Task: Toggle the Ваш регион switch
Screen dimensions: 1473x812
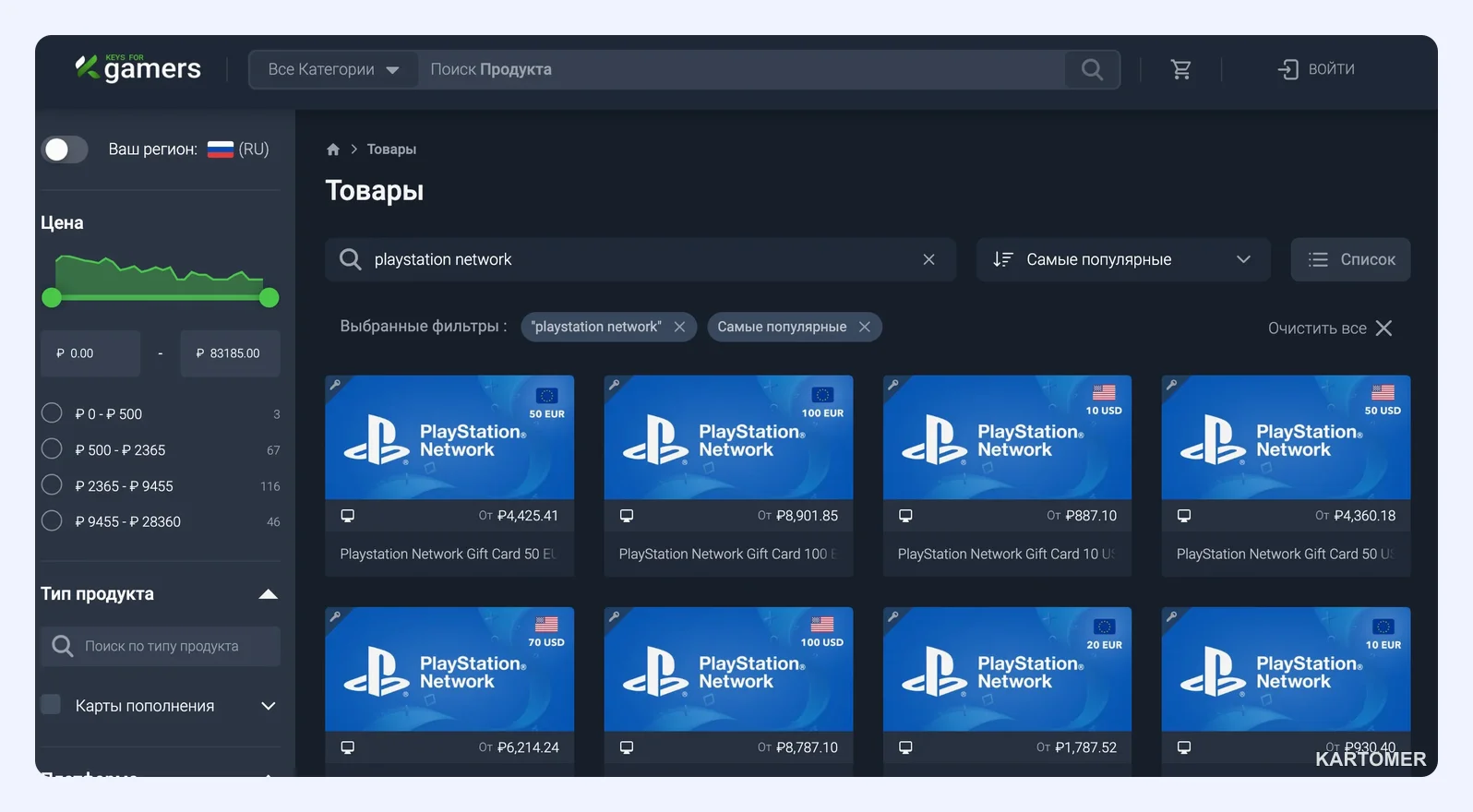Action: (x=65, y=149)
